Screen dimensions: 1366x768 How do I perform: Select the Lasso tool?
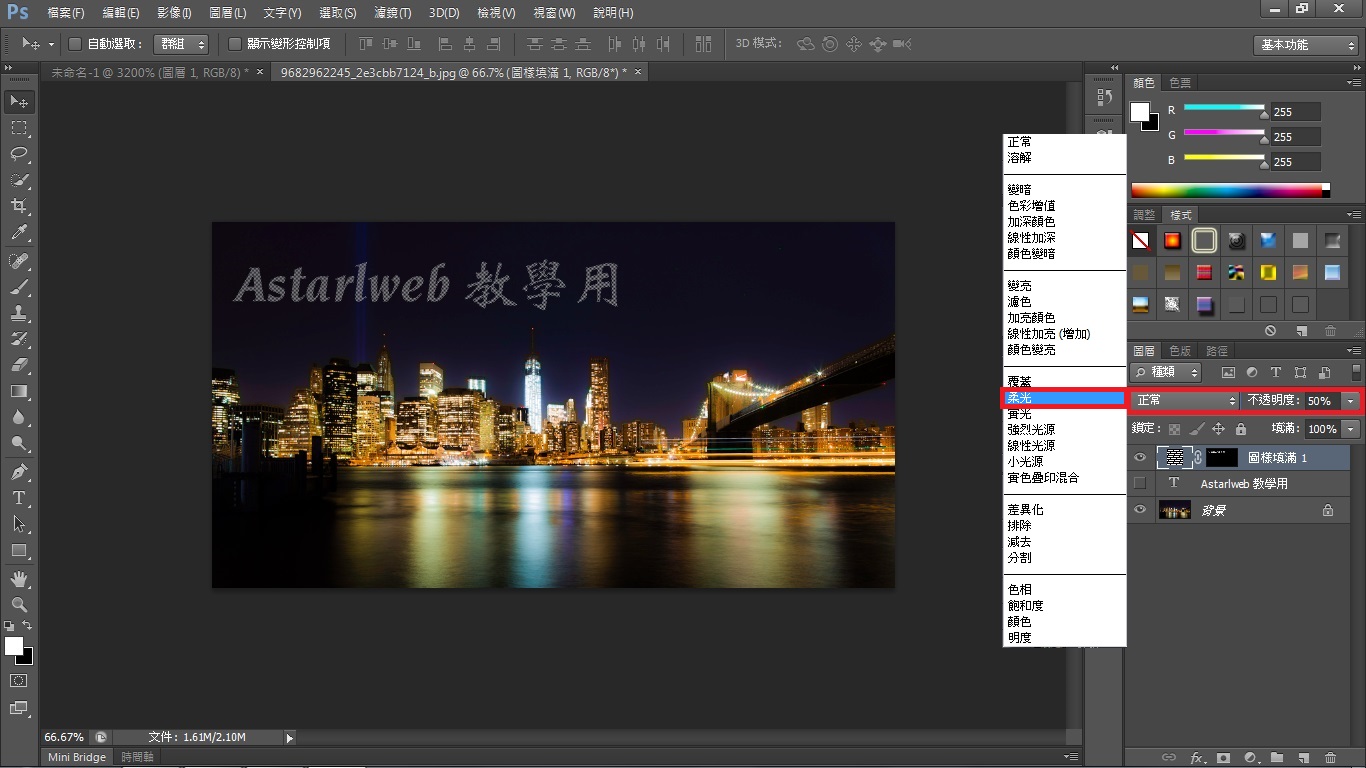pos(19,154)
